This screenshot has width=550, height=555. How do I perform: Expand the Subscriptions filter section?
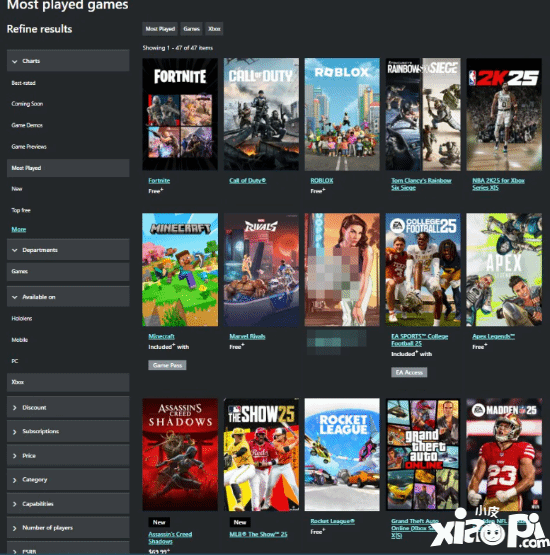tap(68, 431)
